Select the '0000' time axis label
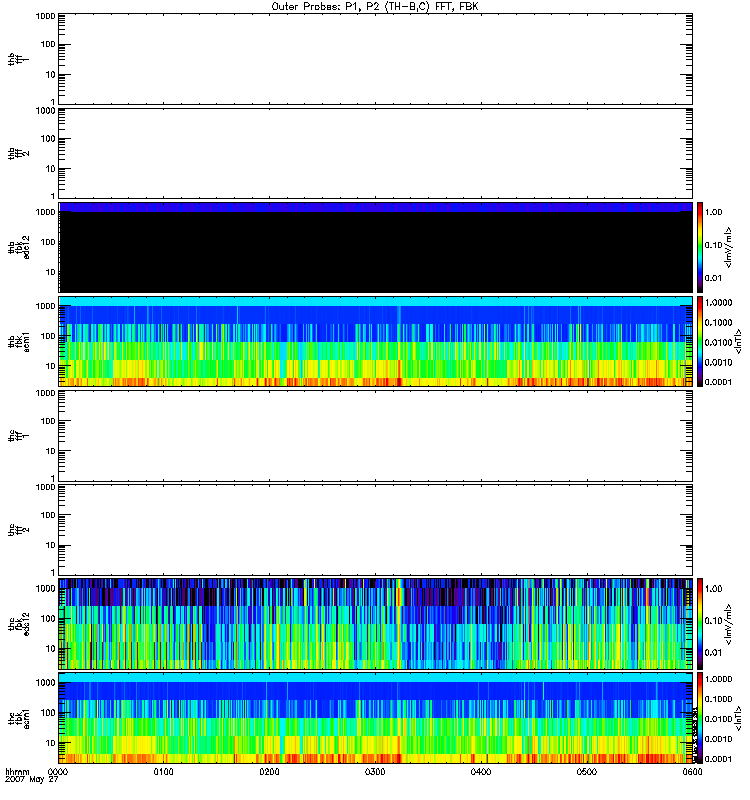Image resolution: width=750 pixels, height=800 pixels. point(57,772)
